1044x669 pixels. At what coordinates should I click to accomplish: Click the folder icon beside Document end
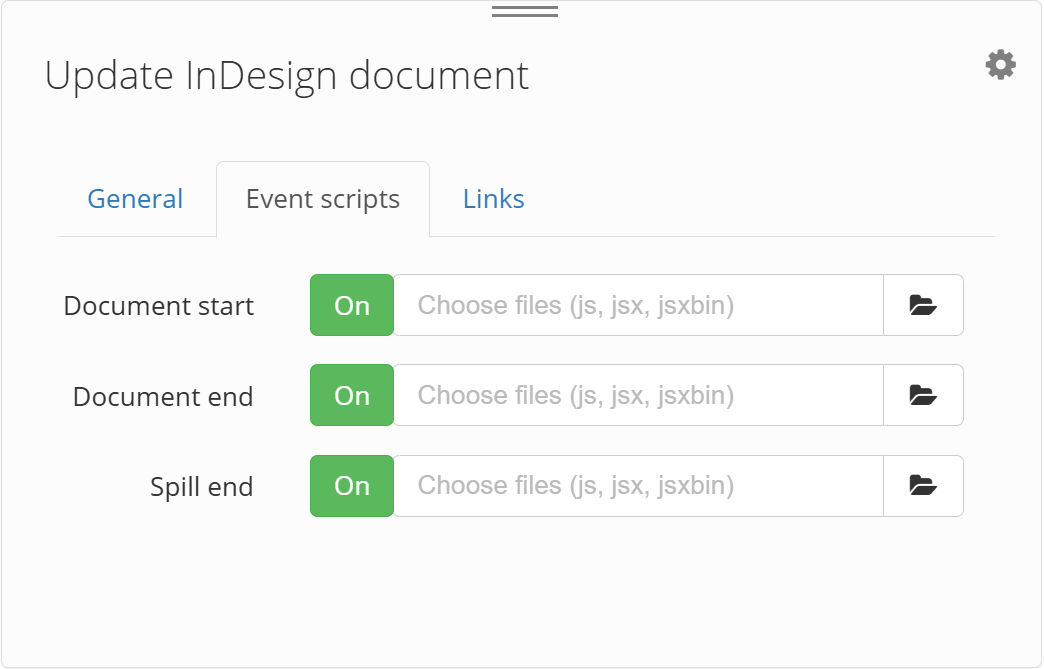click(x=923, y=395)
